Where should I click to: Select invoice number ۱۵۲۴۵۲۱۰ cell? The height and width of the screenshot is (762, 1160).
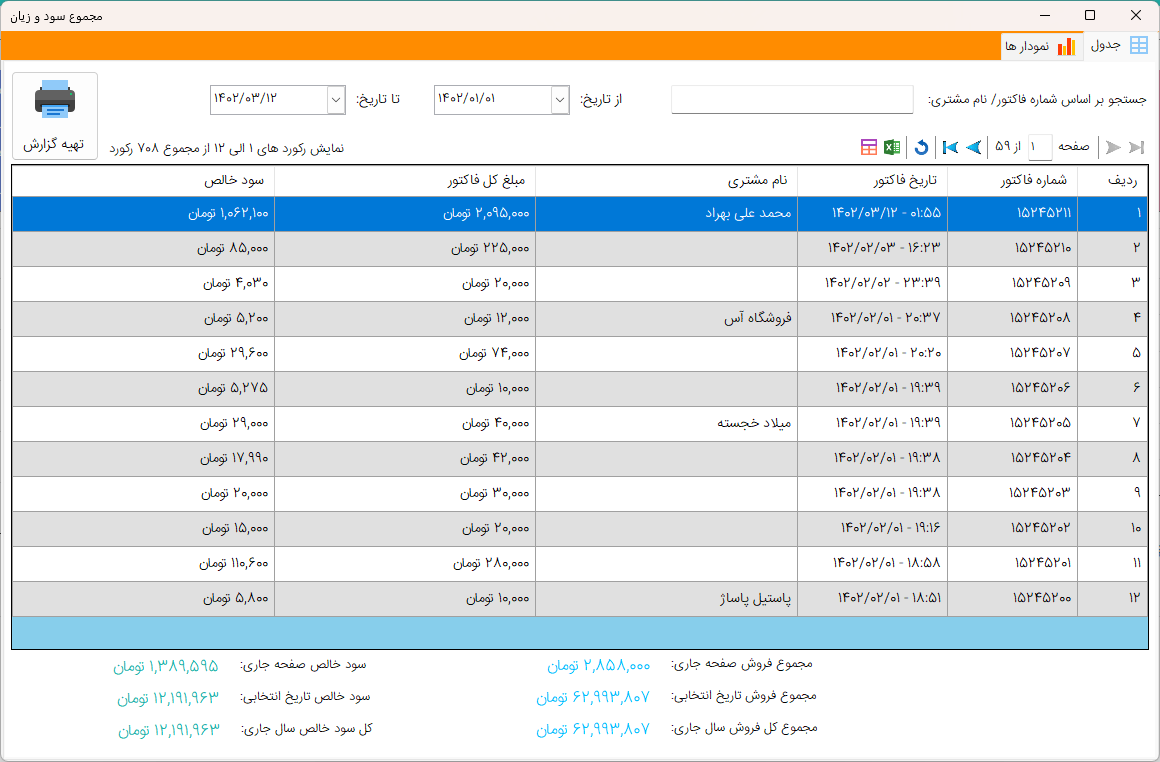(1013, 249)
